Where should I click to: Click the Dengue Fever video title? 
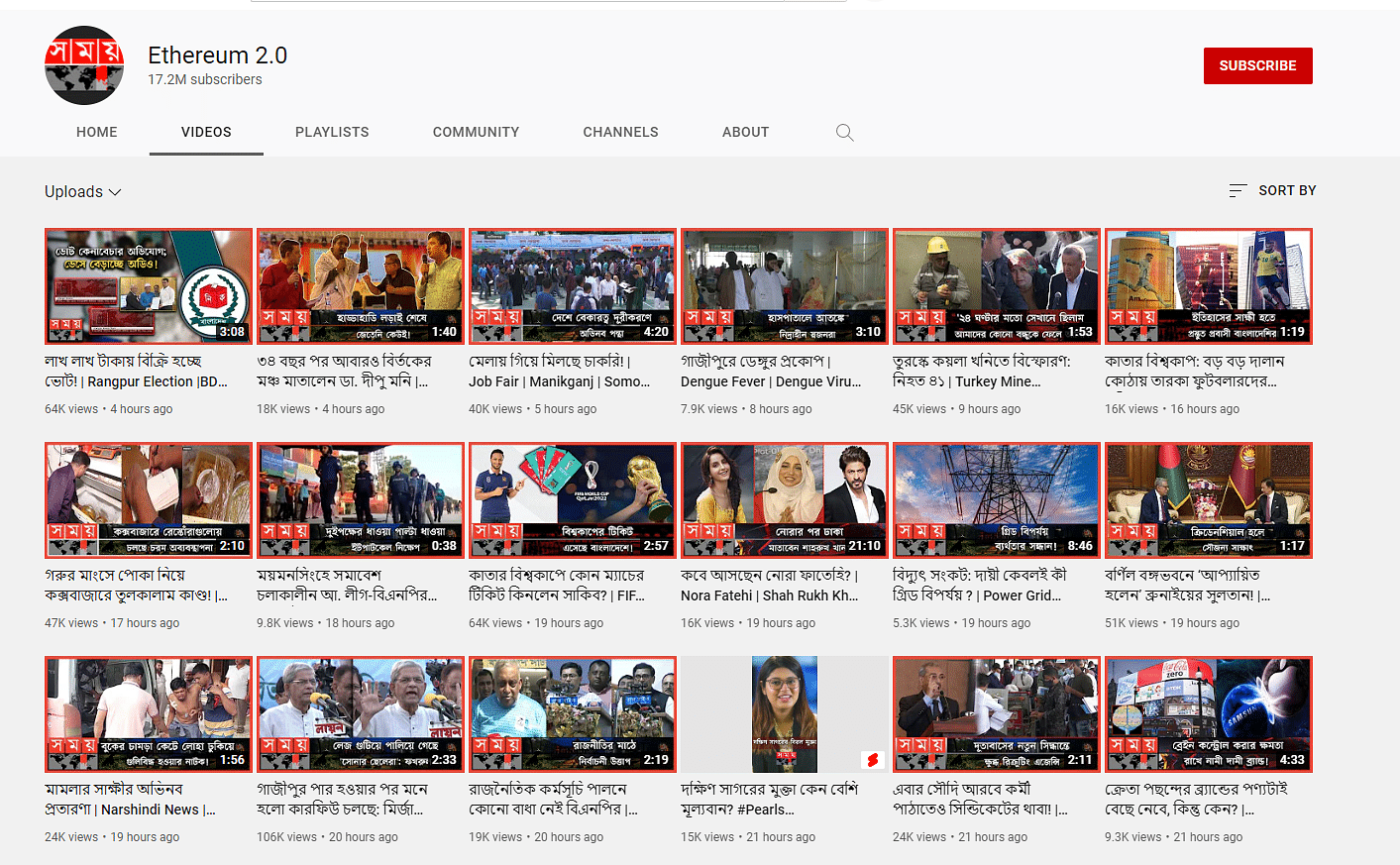[770, 372]
